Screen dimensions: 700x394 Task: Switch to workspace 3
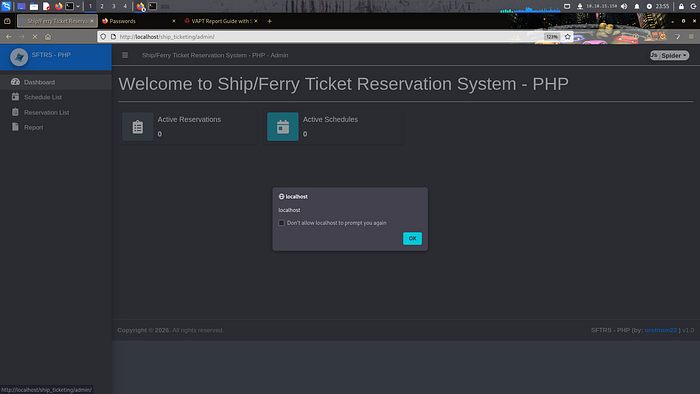(113, 6)
